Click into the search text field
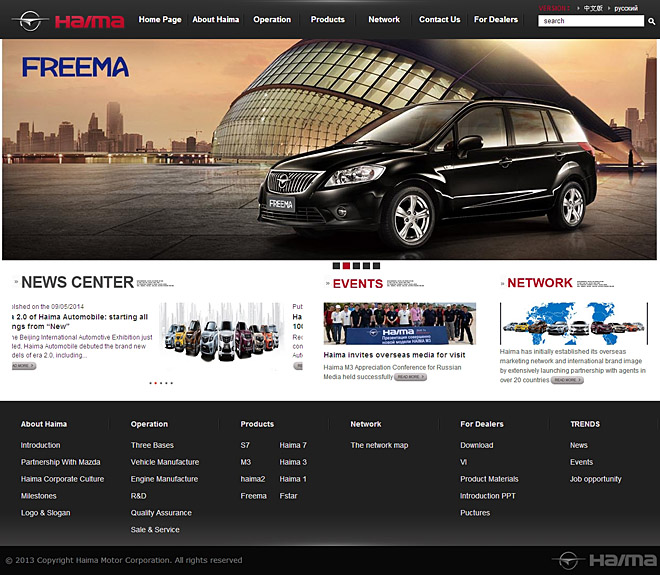Screen dimensions: 660x575 pos(586,21)
